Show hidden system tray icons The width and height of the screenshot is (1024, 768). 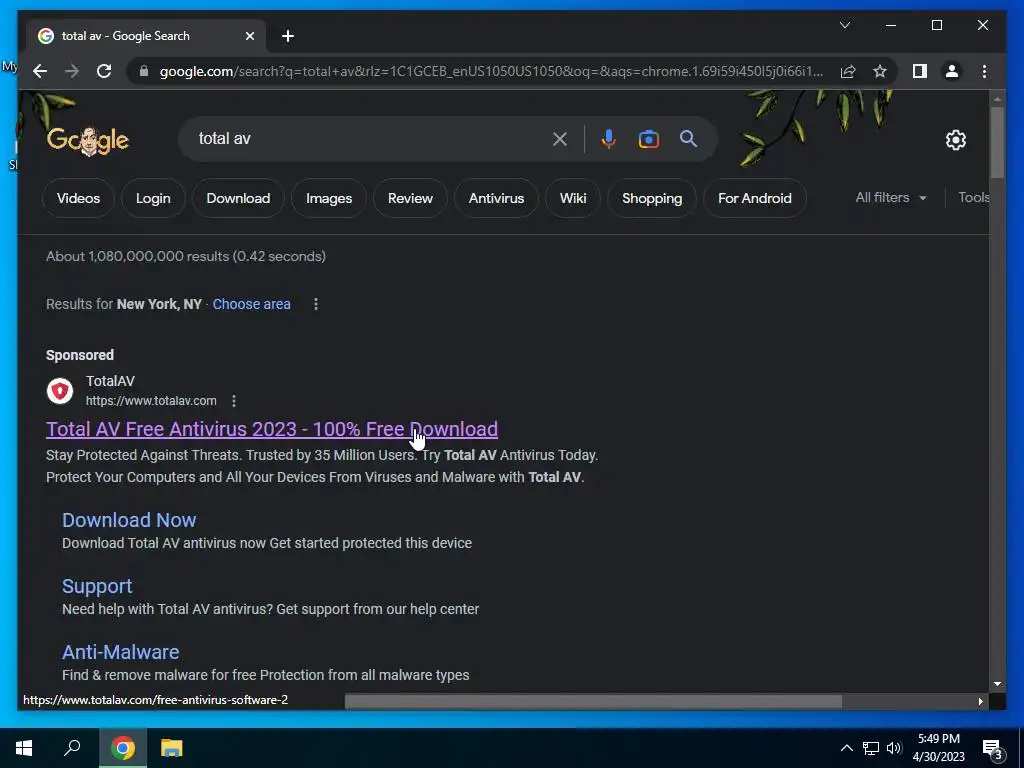tap(846, 748)
